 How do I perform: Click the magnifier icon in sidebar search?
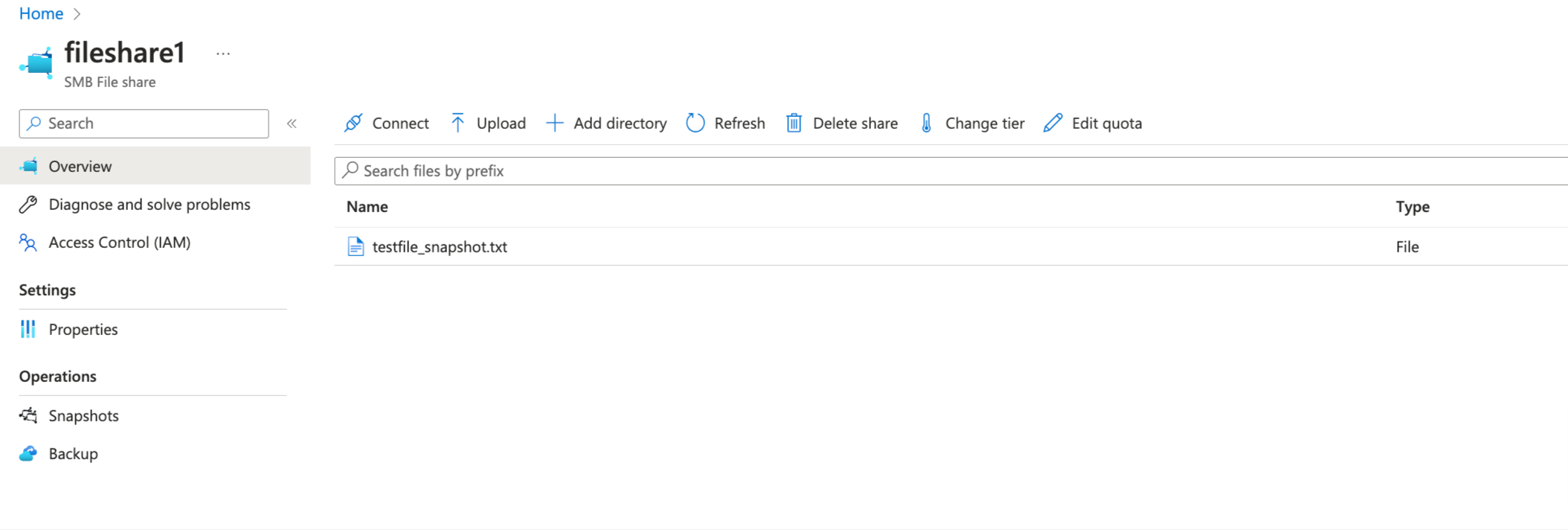34,124
